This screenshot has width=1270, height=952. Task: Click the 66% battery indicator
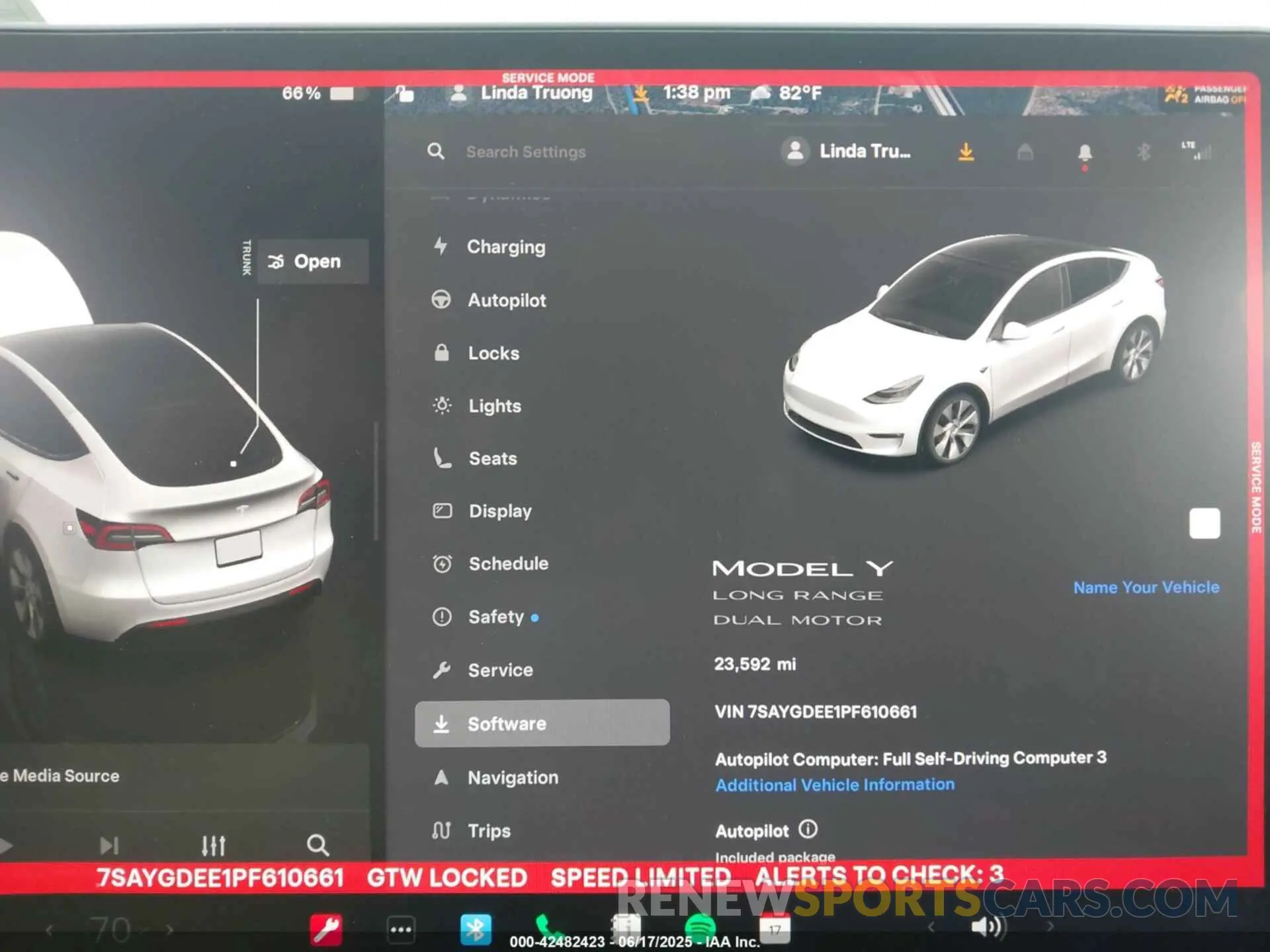point(317,93)
